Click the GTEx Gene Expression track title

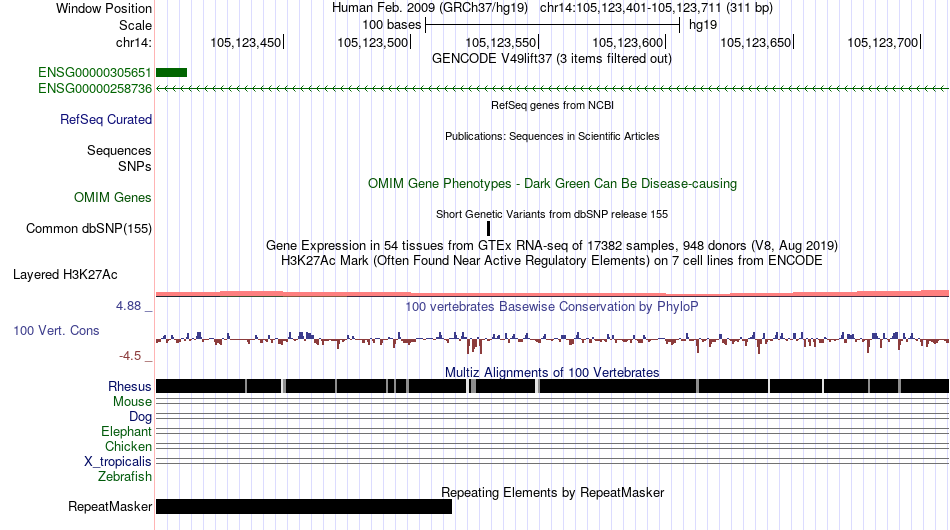(552, 245)
